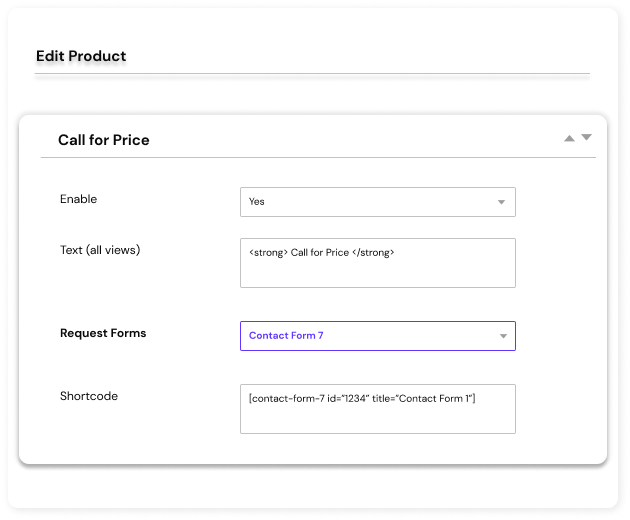Click the Enable label
This screenshot has height=520, width=630.
78,199
